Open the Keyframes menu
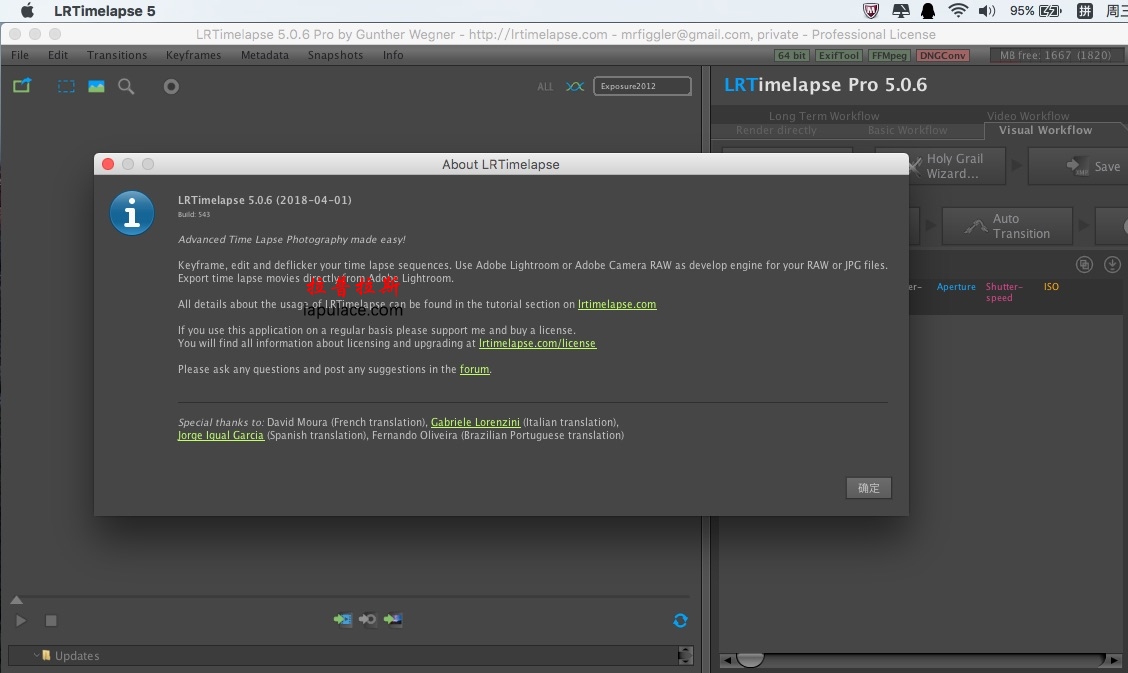The width and height of the screenshot is (1128, 673). (x=194, y=55)
